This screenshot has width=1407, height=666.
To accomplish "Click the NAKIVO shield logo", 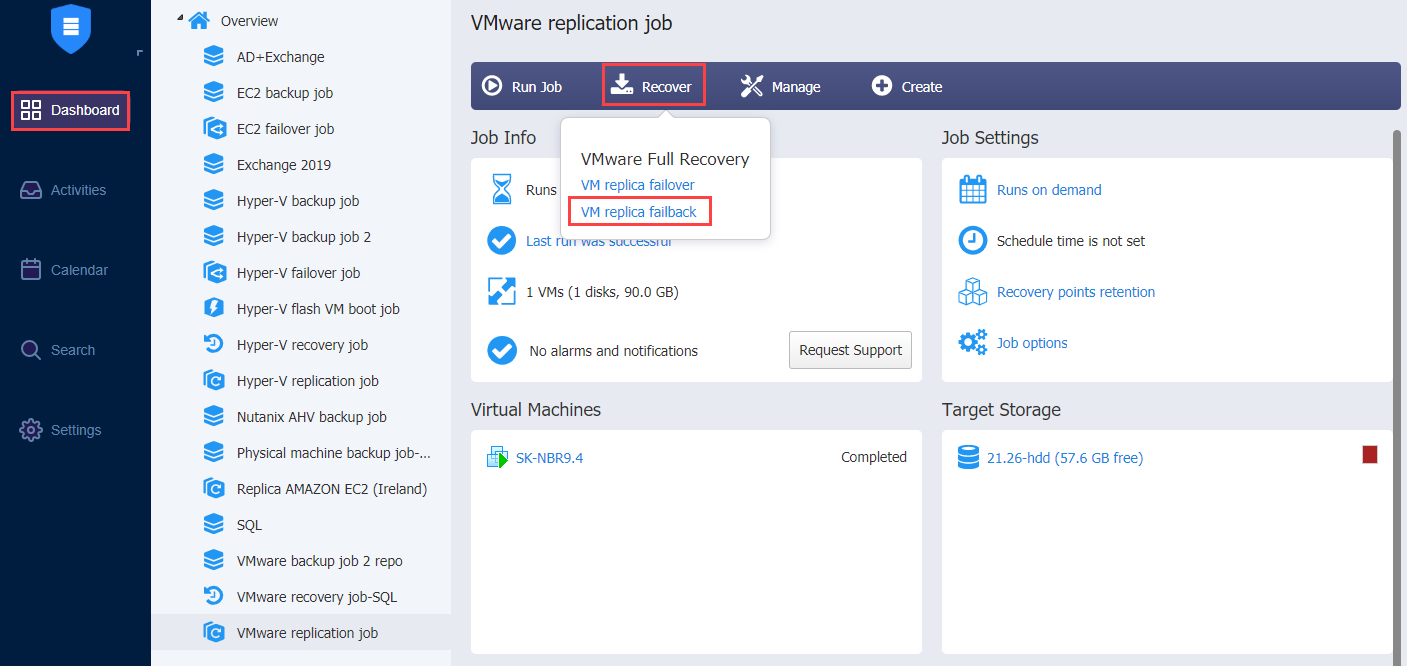I will 71,28.
